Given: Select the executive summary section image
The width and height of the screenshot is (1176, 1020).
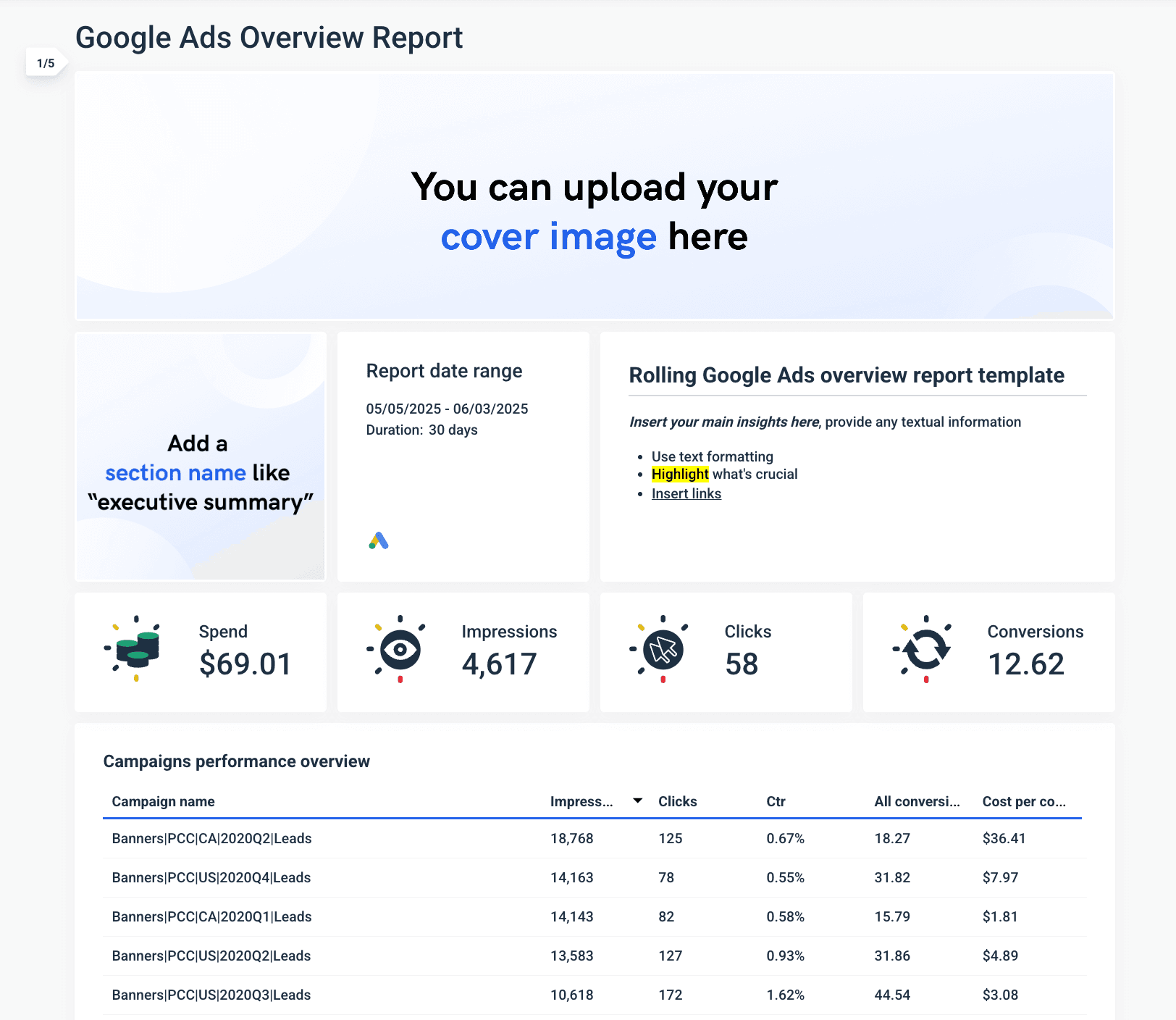Looking at the screenshot, I should [201, 456].
